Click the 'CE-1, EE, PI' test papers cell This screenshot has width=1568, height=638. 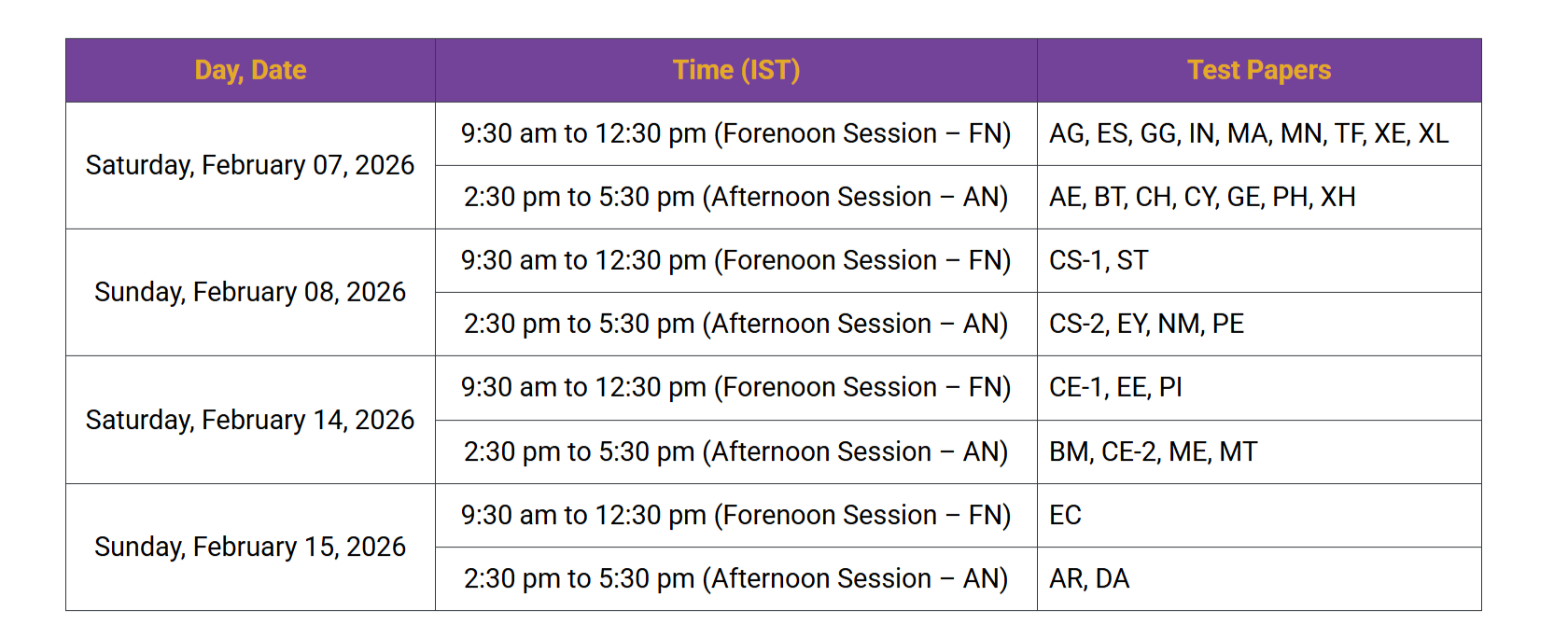(1115, 387)
